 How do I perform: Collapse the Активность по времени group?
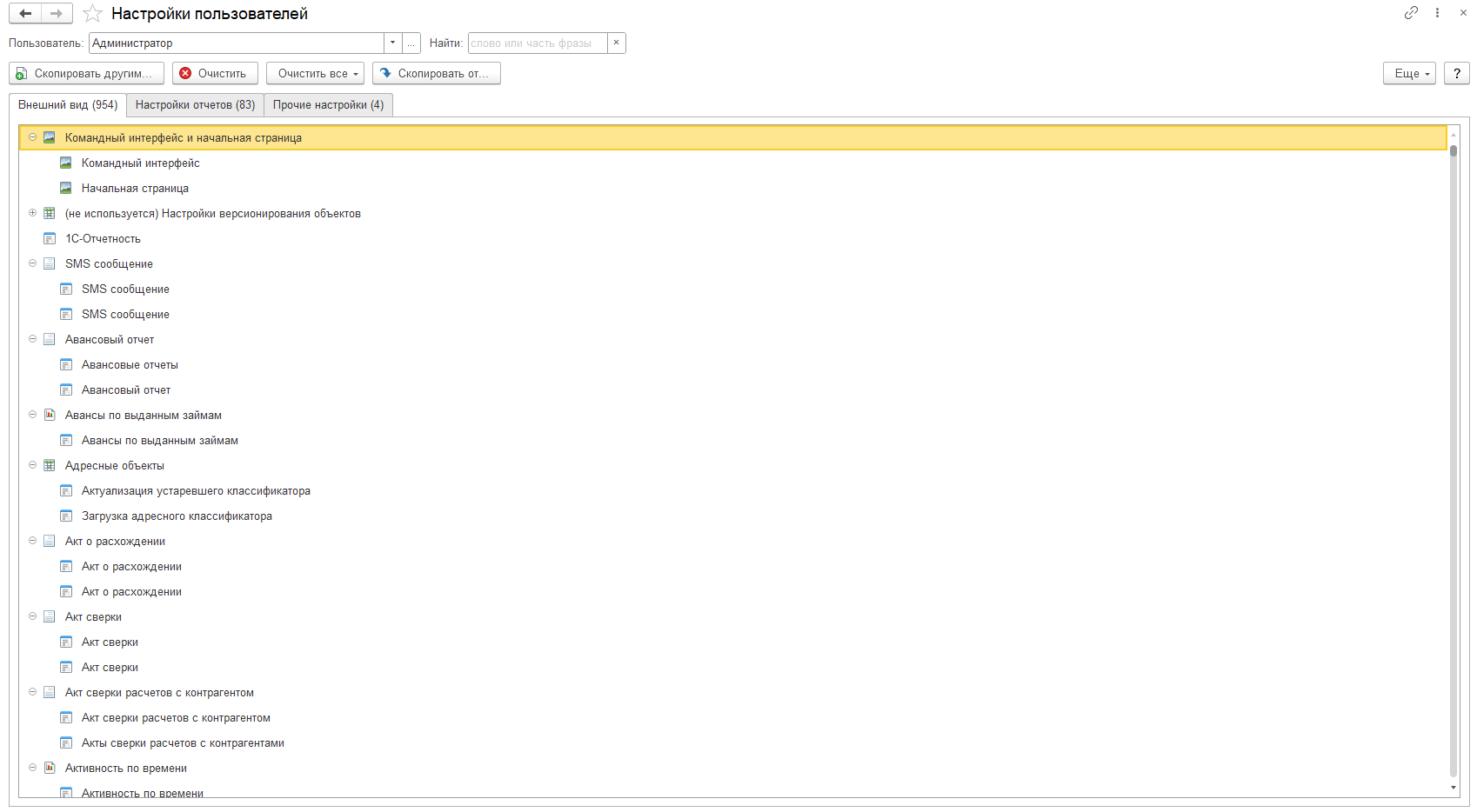[32, 768]
